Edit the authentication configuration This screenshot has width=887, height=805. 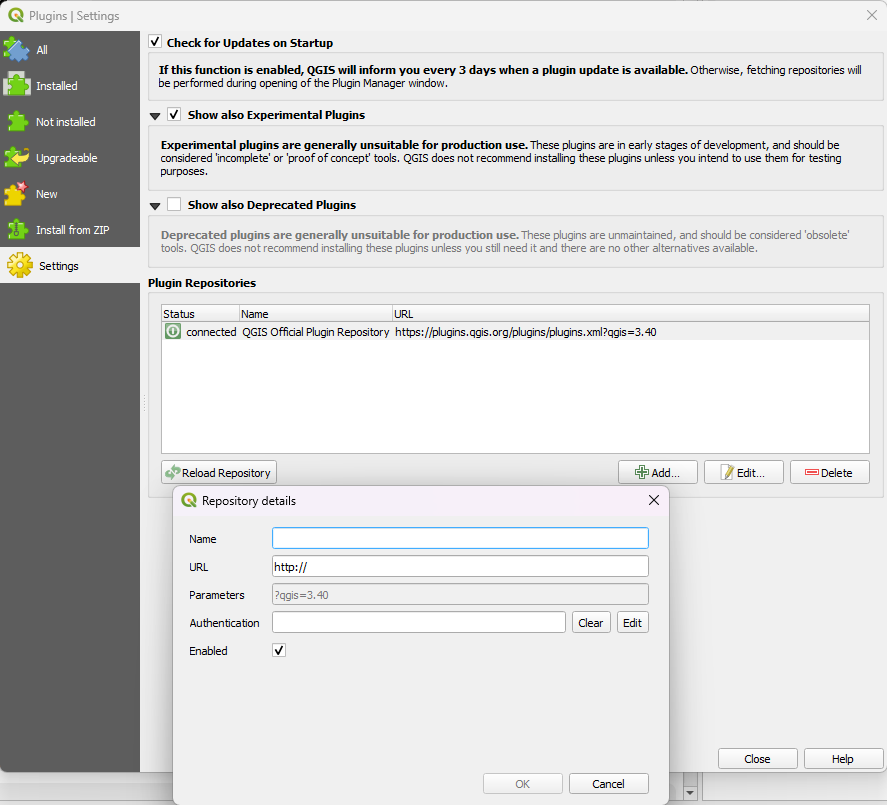pos(632,622)
